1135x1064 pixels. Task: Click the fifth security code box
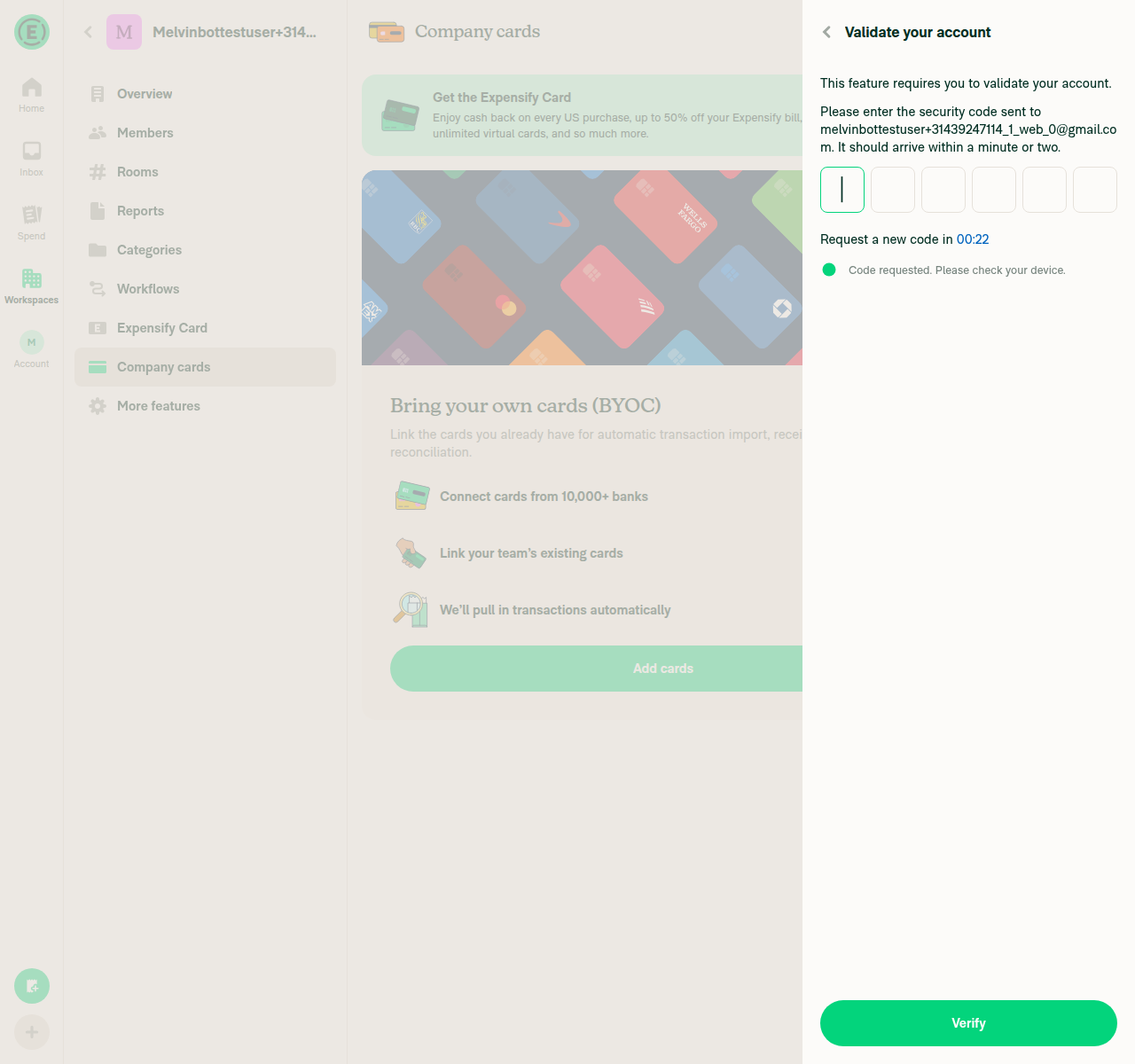[x=1045, y=190]
